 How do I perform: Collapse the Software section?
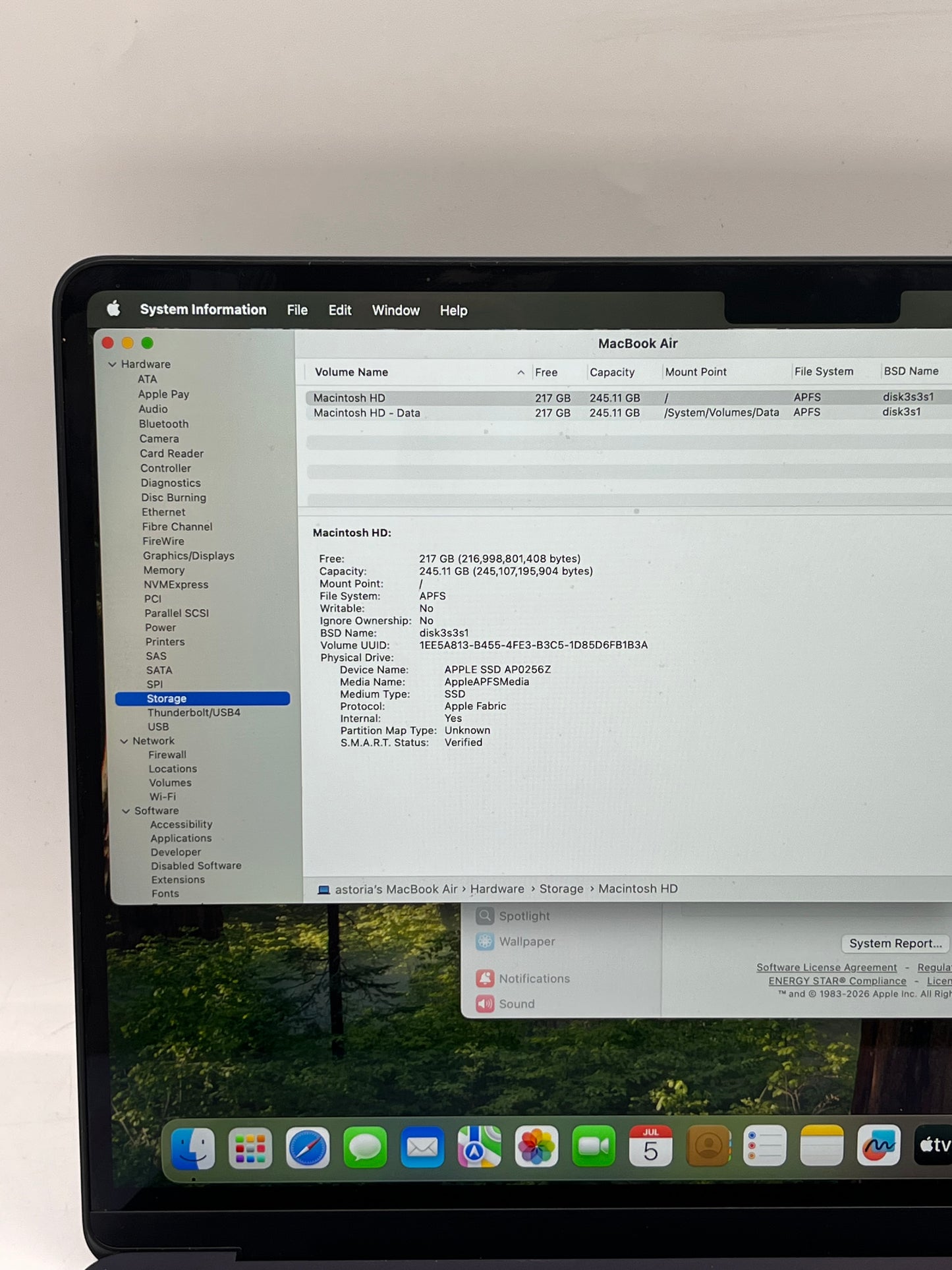coord(126,811)
